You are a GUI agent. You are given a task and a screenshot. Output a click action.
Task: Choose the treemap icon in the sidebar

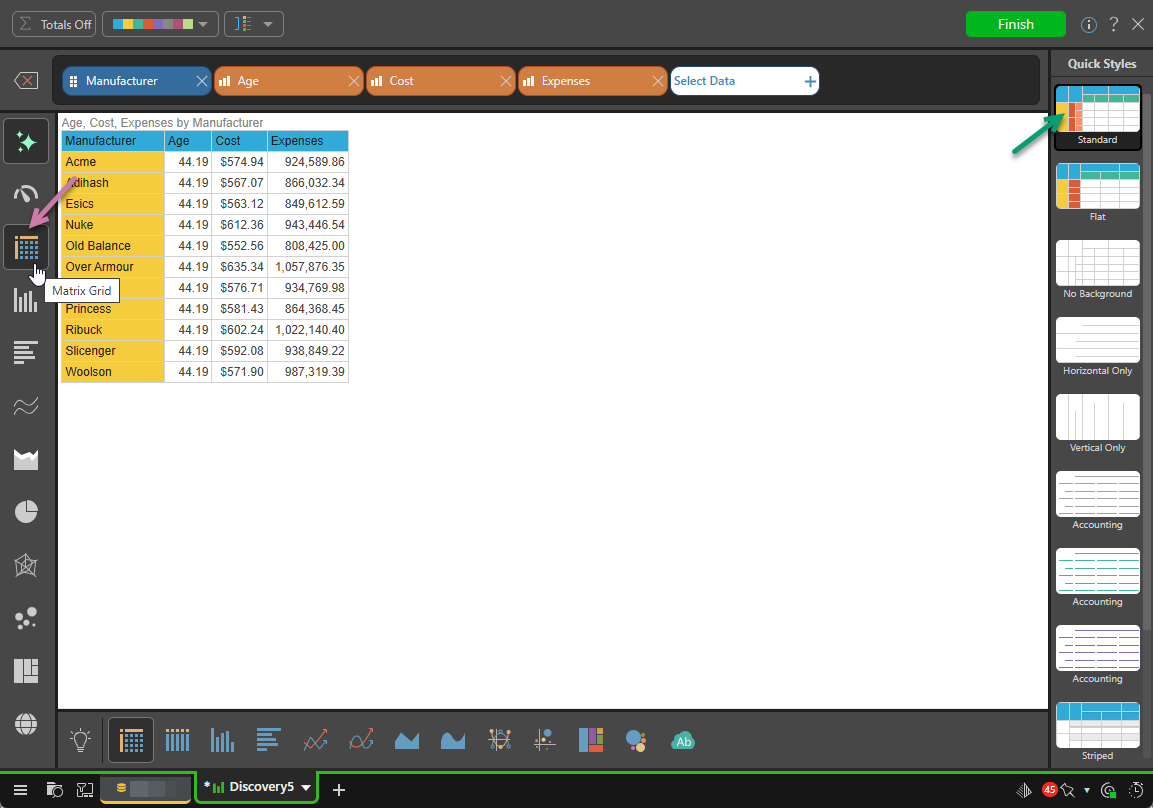coord(26,670)
